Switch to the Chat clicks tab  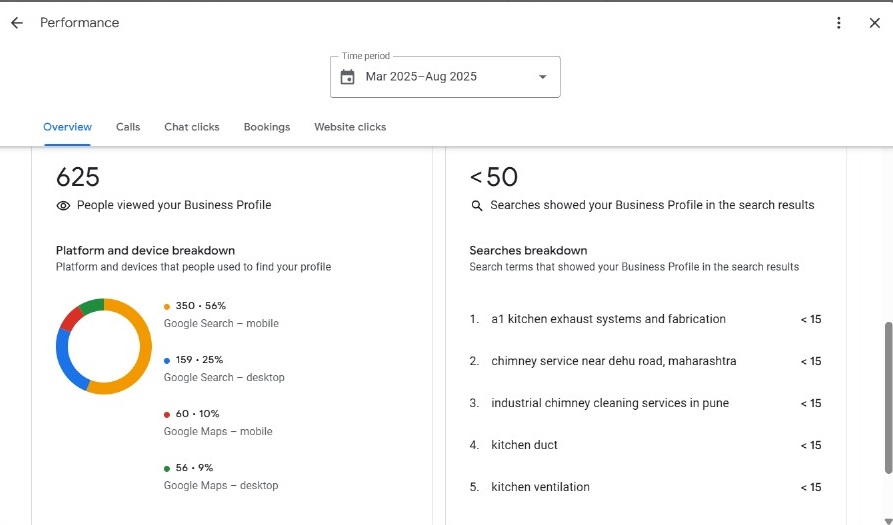pos(192,127)
